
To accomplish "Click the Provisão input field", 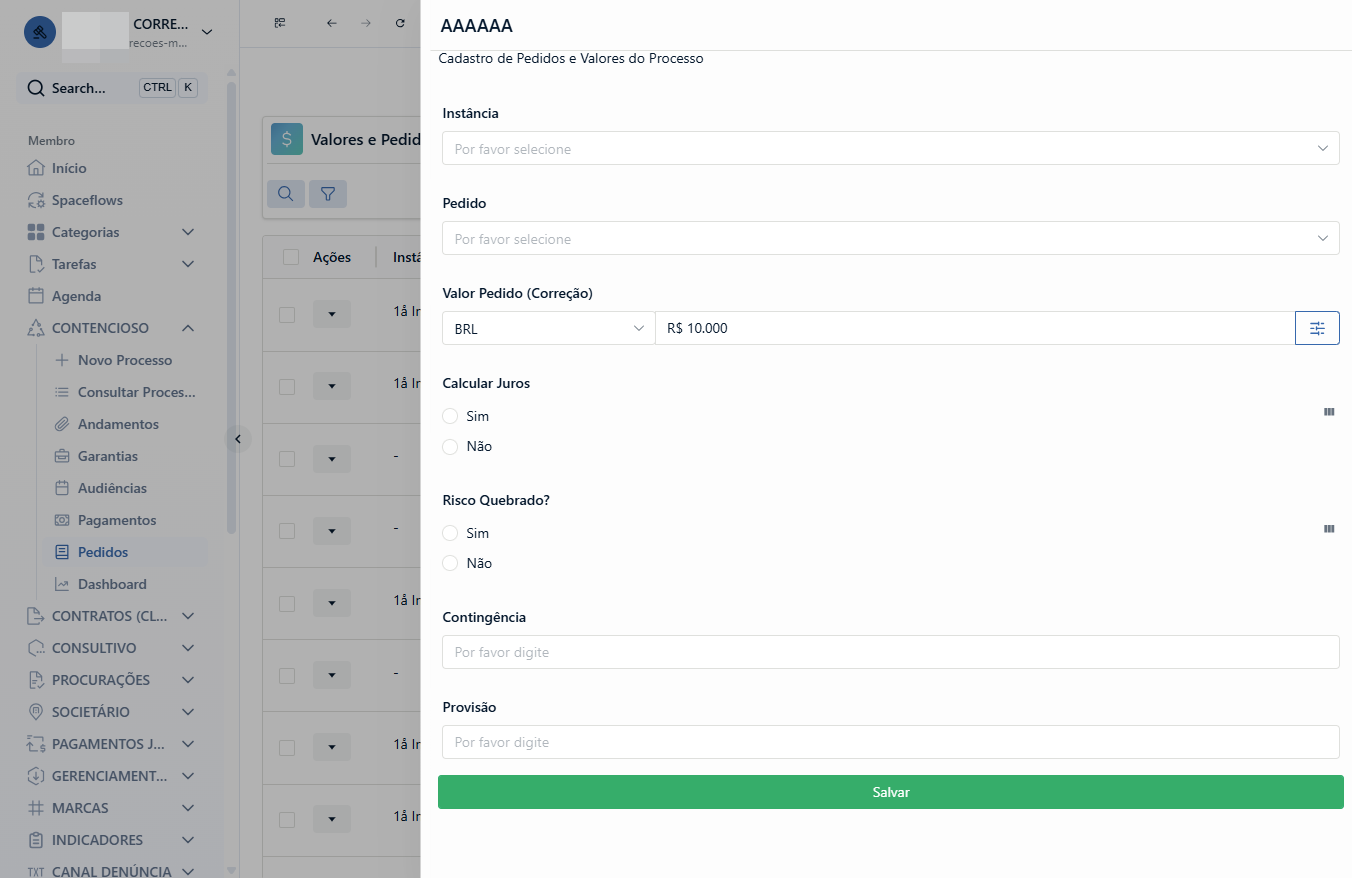I will (890, 742).
